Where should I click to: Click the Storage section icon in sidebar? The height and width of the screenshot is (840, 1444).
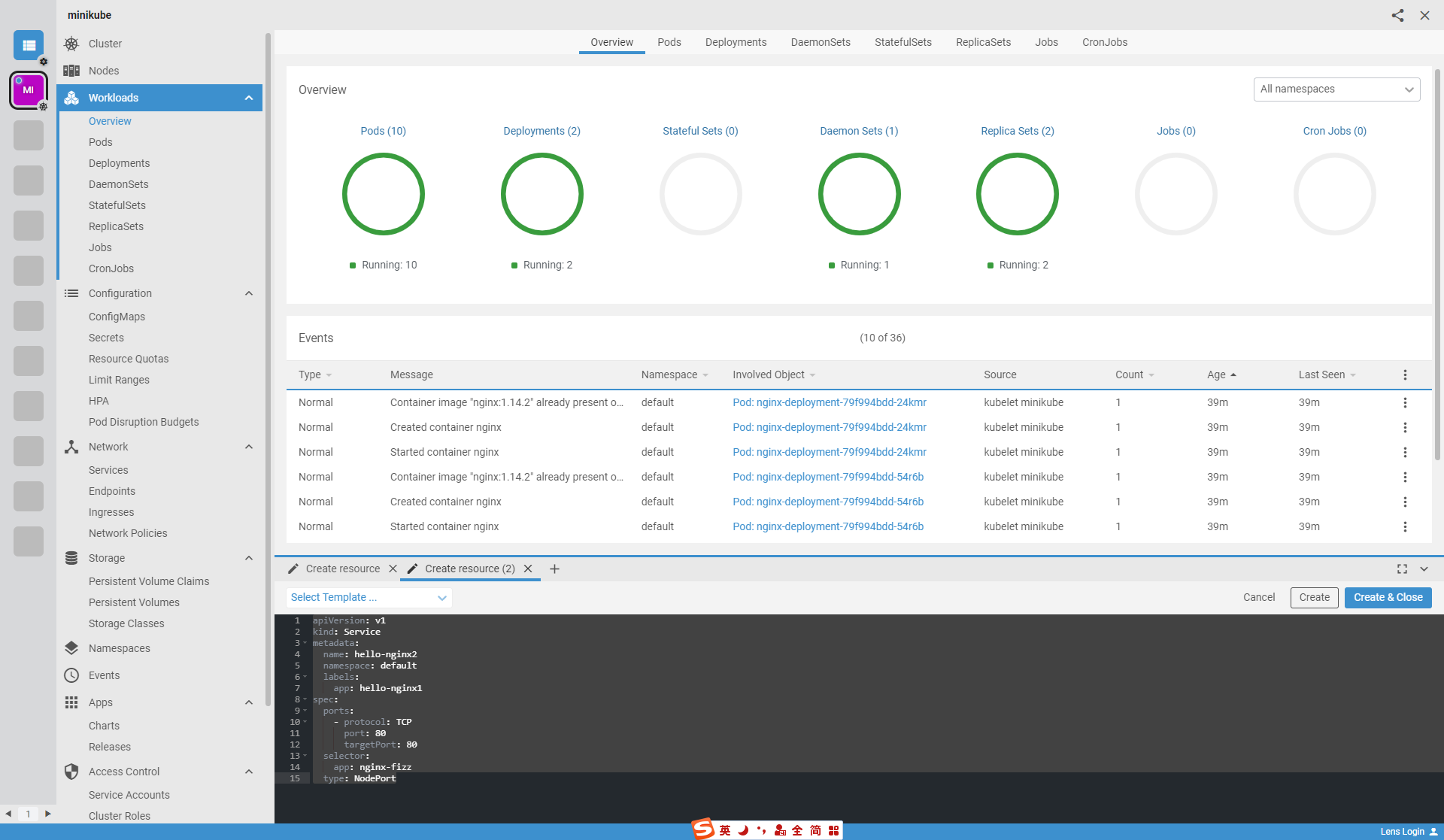(x=72, y=557)
